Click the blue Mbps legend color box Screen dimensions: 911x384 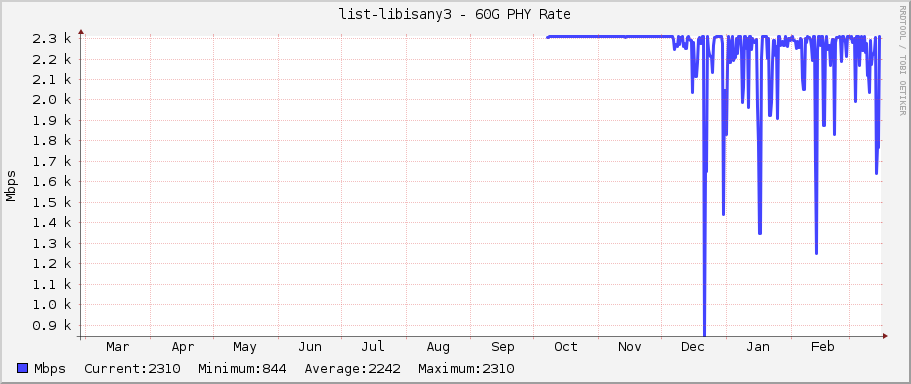click(x=23, y=368)
